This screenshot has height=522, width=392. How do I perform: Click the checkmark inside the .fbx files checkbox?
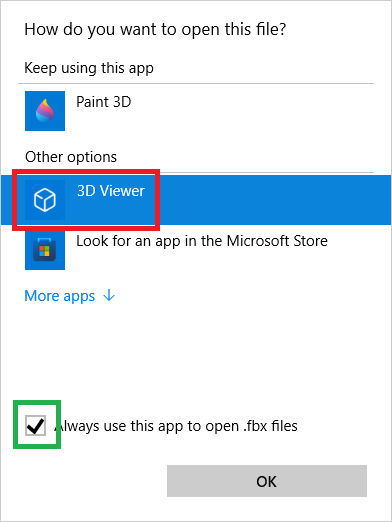[35, 426]
